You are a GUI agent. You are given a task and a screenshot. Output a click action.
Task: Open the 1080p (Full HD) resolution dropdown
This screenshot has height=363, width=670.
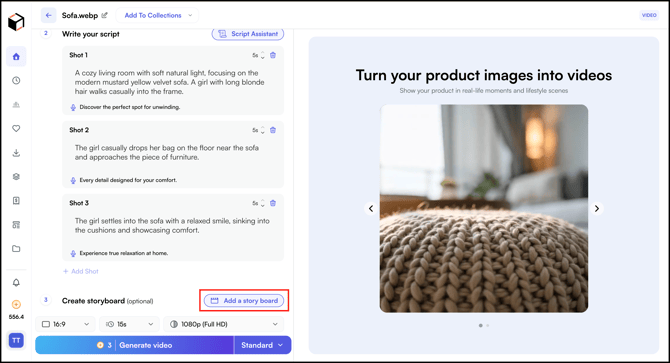[x=223, y=324]
